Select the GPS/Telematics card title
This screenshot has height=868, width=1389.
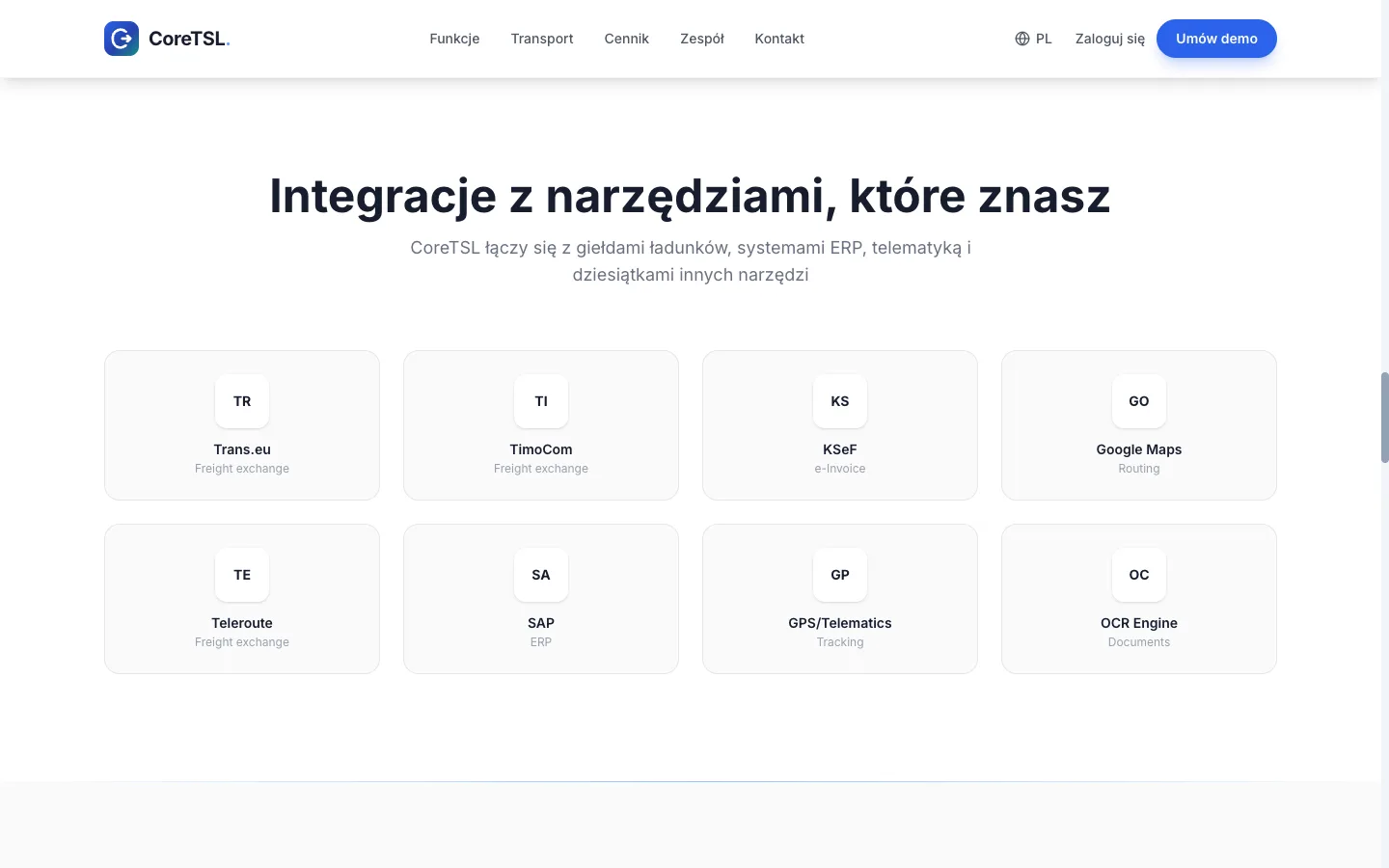click(840, 623)
